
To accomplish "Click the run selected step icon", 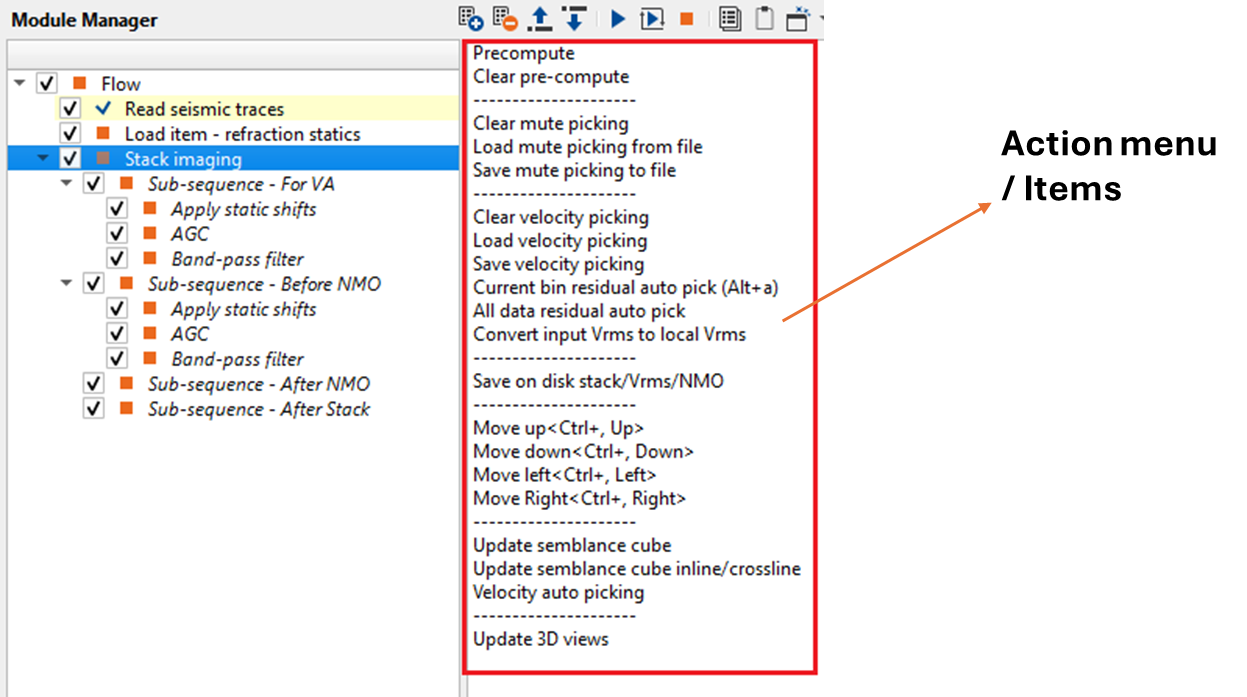I will click(x=652, y=19).
